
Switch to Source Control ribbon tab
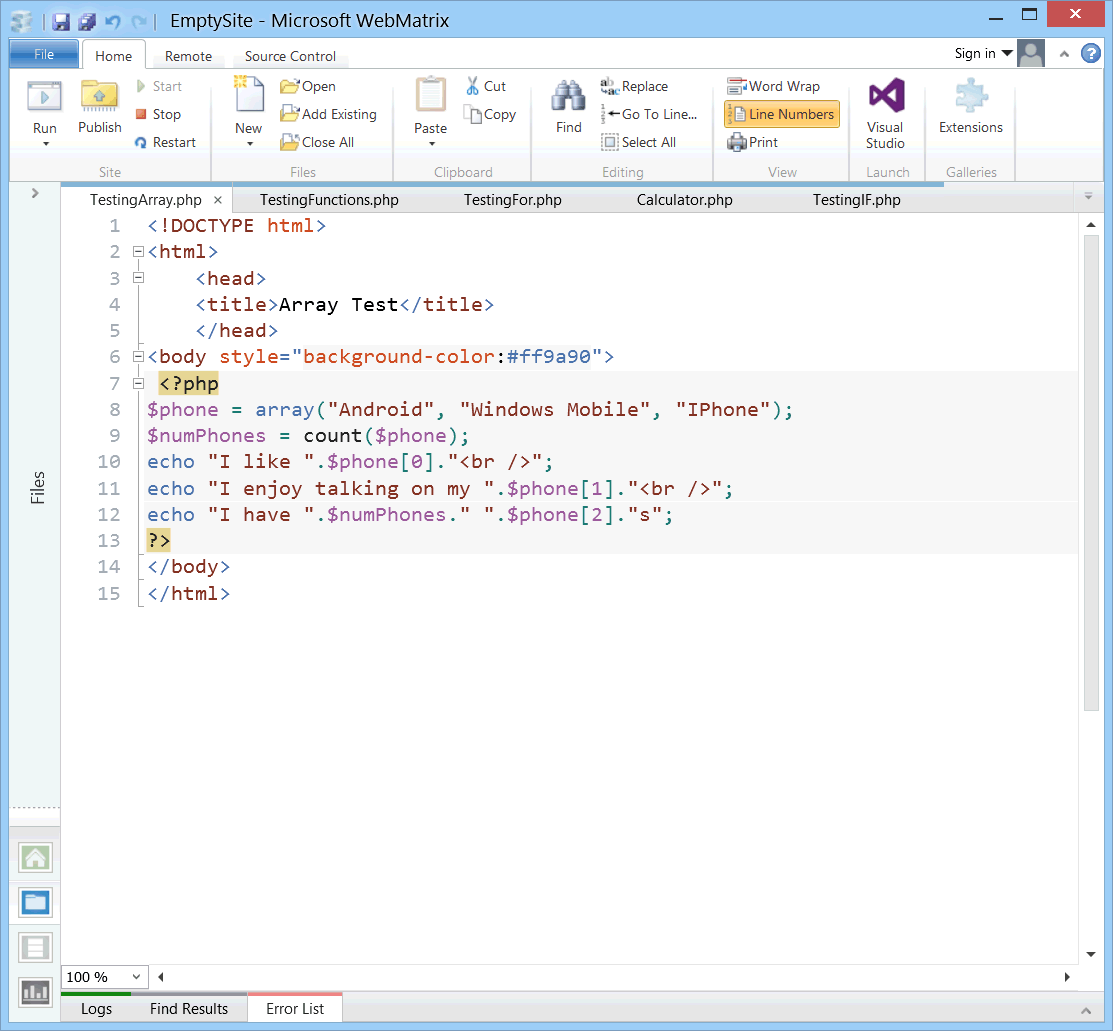click(290, 56)
